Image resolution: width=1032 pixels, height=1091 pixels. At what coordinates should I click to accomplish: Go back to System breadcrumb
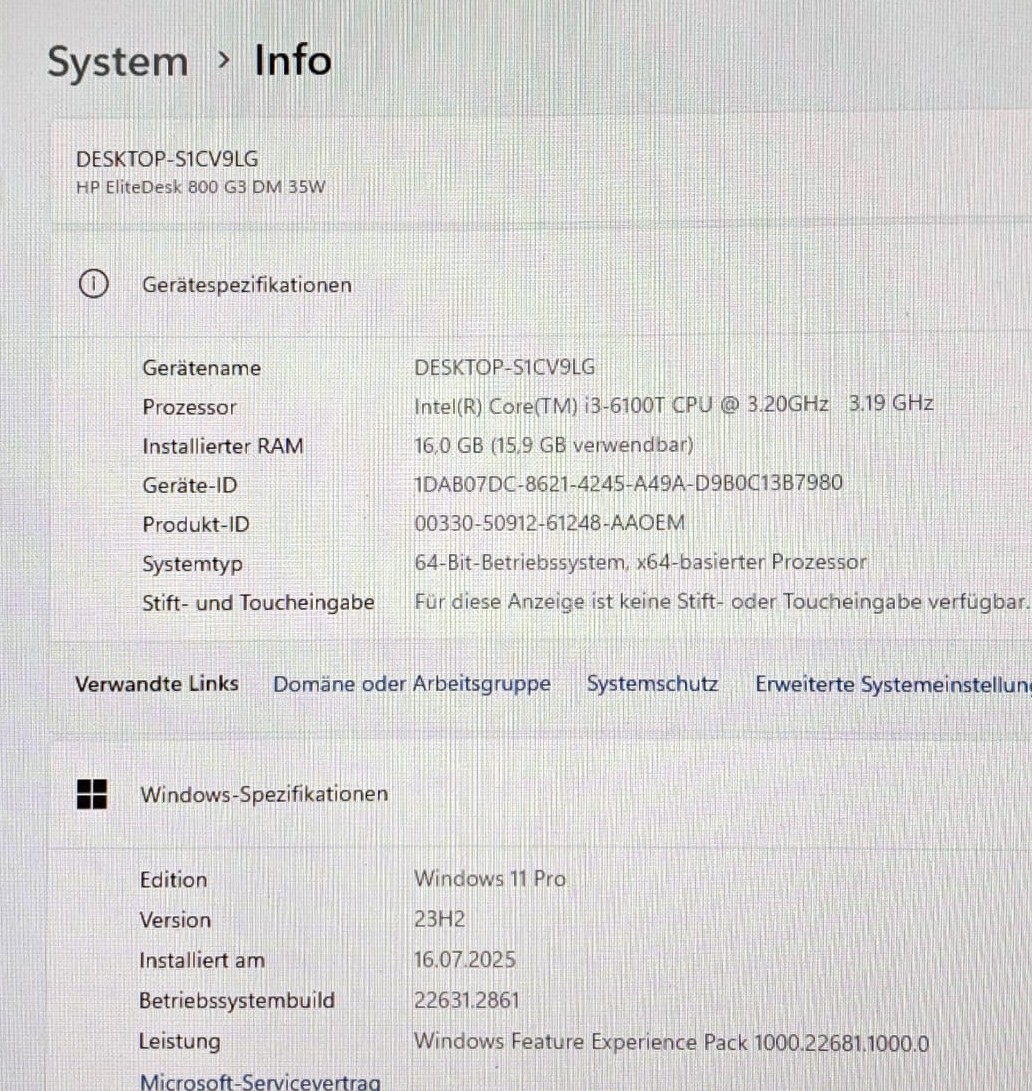click(118, 63)
